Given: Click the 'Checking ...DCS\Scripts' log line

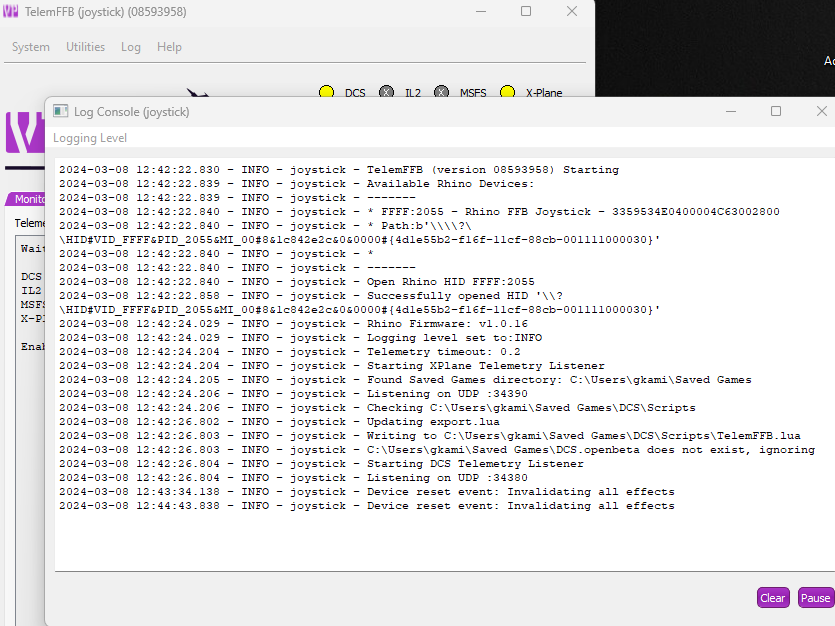Looking at the screenshot, I should pyautogui.click(x=377, y=408).
